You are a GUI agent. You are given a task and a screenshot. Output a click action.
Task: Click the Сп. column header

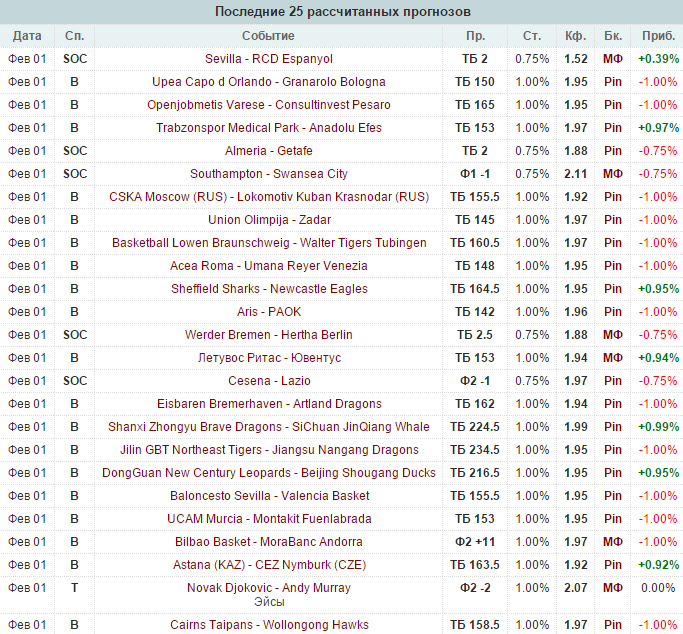pos(74,36)
